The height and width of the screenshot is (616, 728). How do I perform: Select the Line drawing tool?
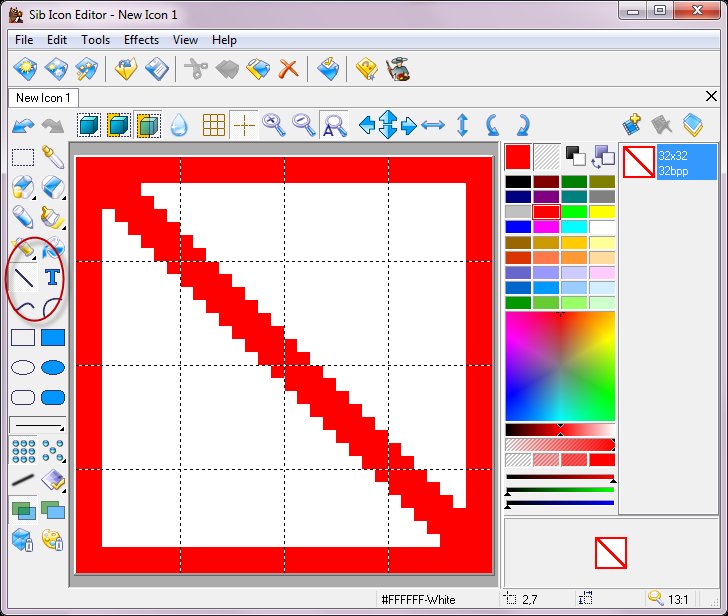[23, 276]
